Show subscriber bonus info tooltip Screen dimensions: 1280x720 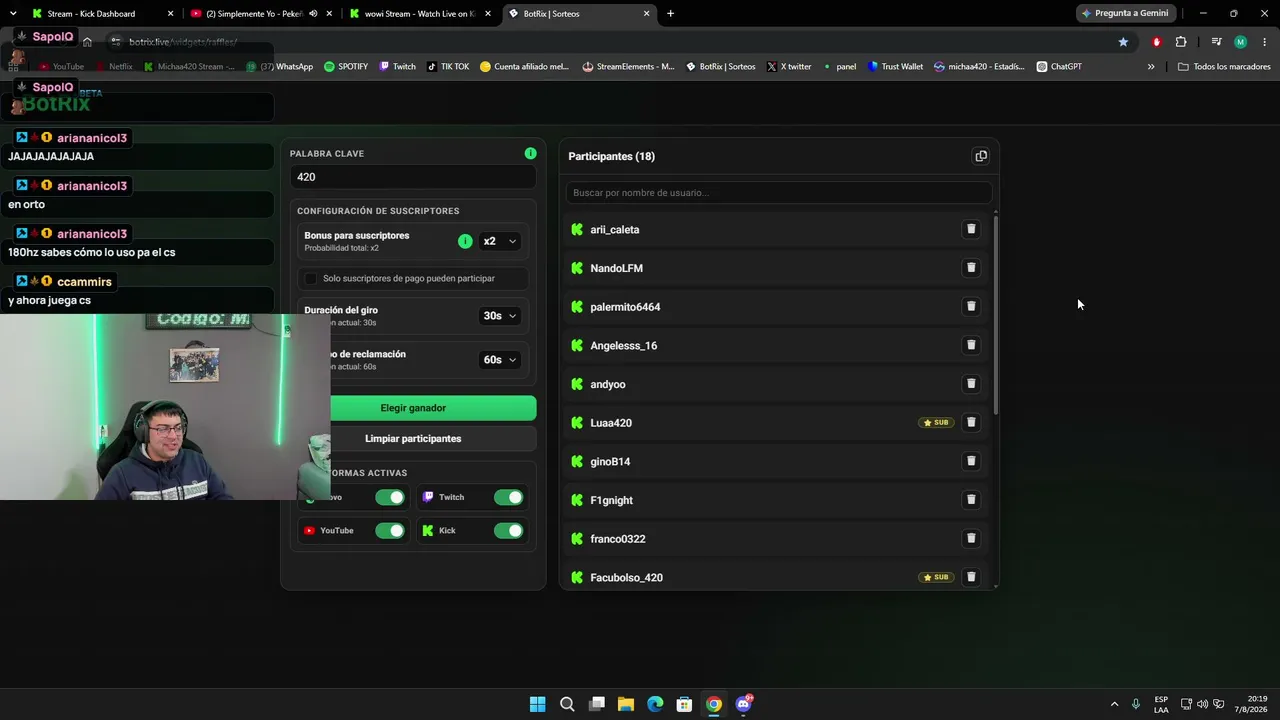[x=465, y=241]
